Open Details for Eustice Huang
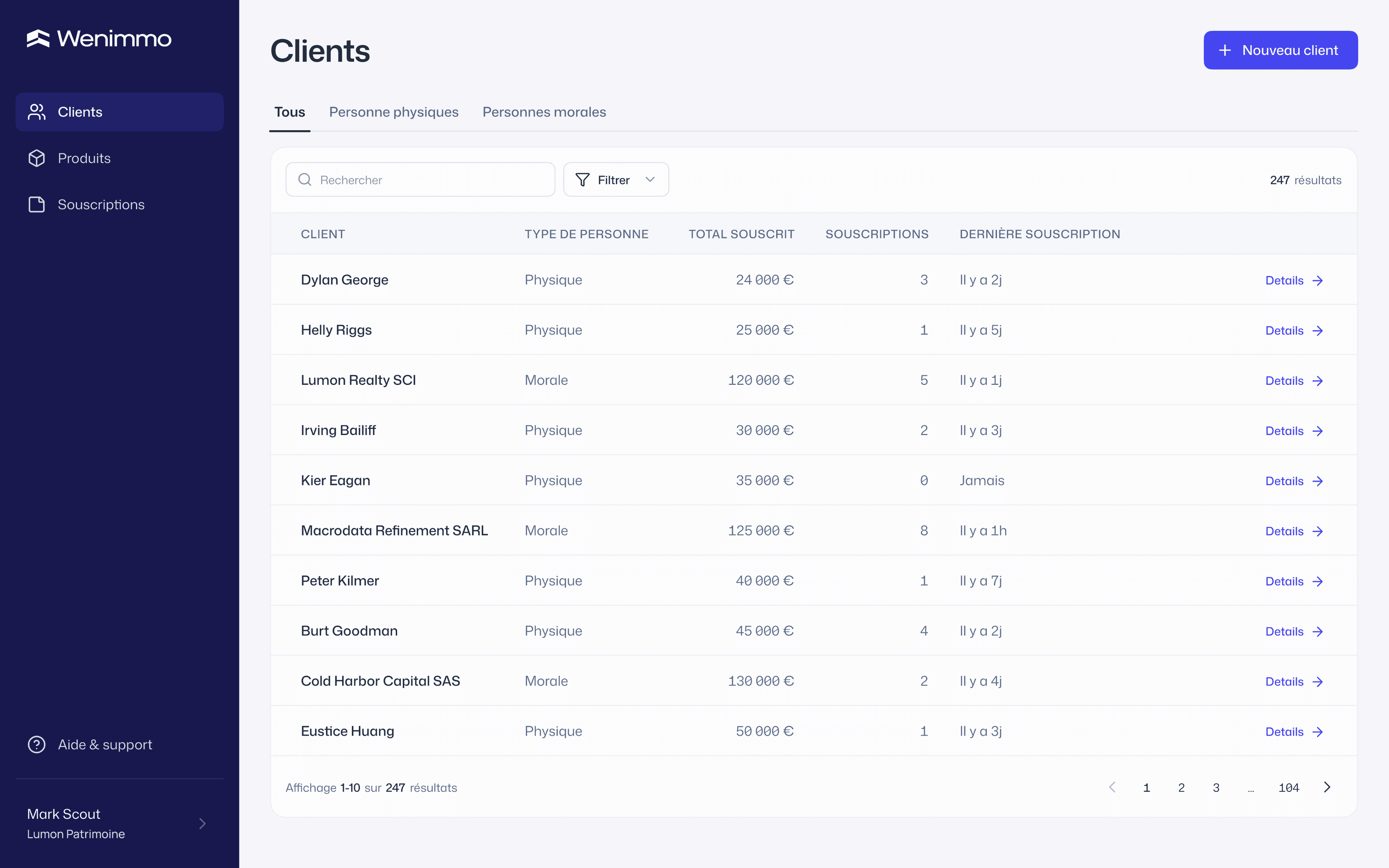This screenshot has width=1389, height=868. [1294, 731]
